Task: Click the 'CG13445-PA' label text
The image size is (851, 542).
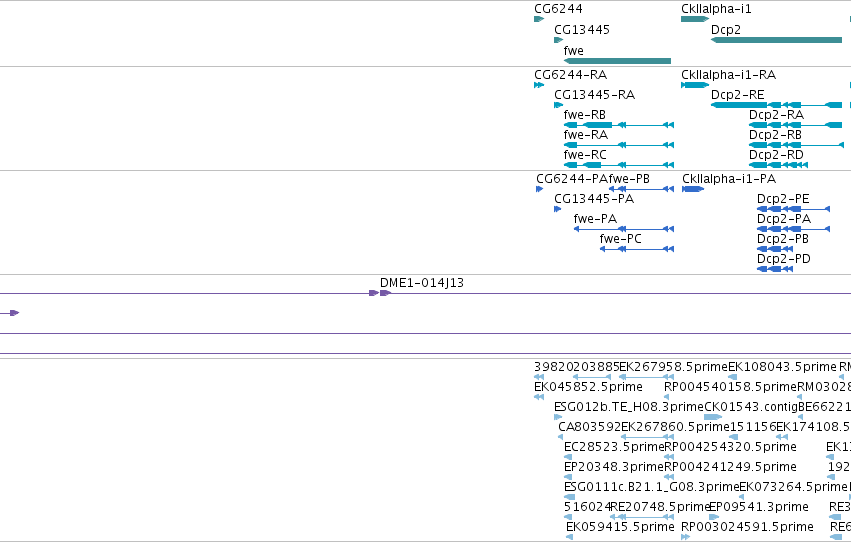Action: [x=594, y=199]
